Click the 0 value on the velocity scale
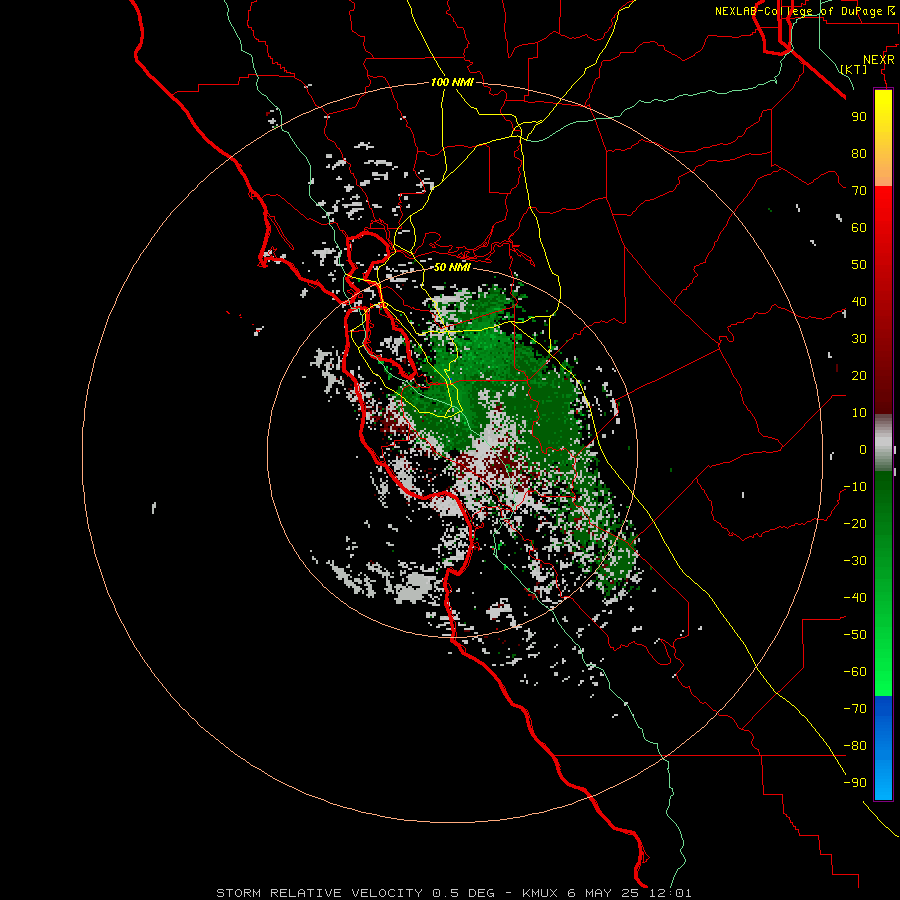Image resolution: width=900 pixels, height=900 pixels. [863, 449]
